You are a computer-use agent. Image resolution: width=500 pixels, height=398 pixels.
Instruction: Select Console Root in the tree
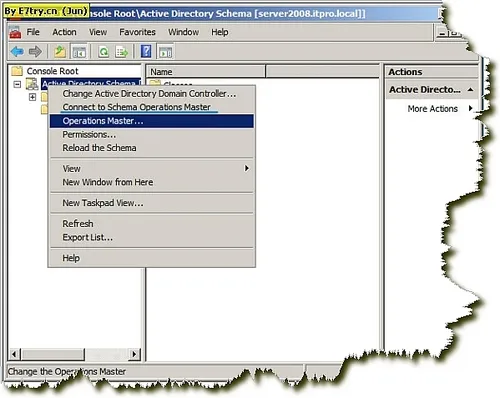click(52, 71)
